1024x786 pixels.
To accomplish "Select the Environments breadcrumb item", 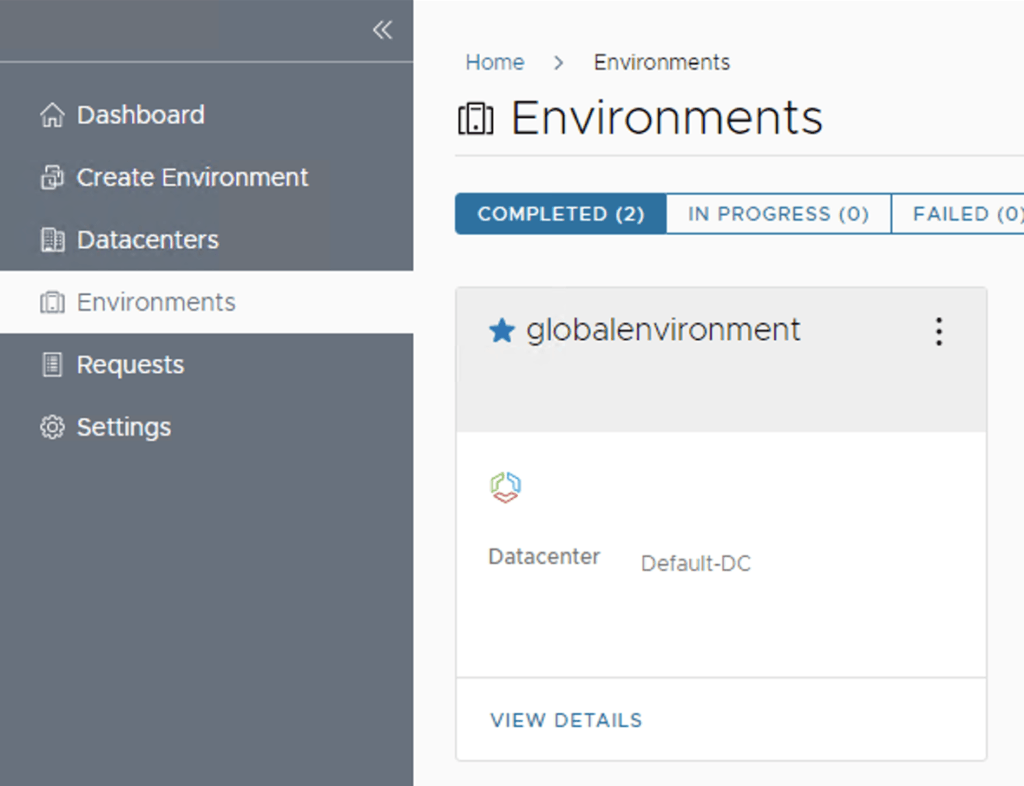I will 661,62.
